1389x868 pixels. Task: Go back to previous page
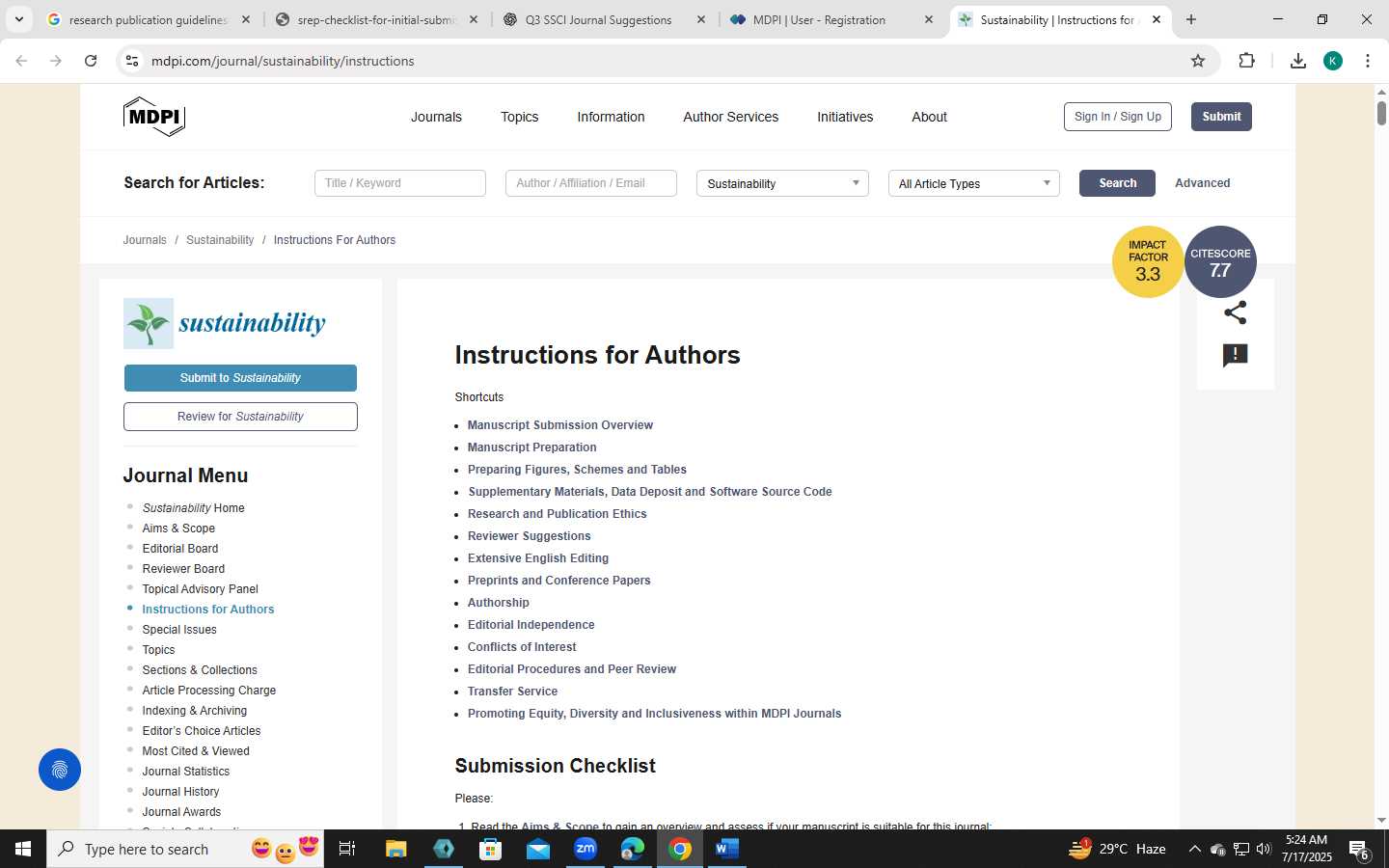(x=21, y=61)
